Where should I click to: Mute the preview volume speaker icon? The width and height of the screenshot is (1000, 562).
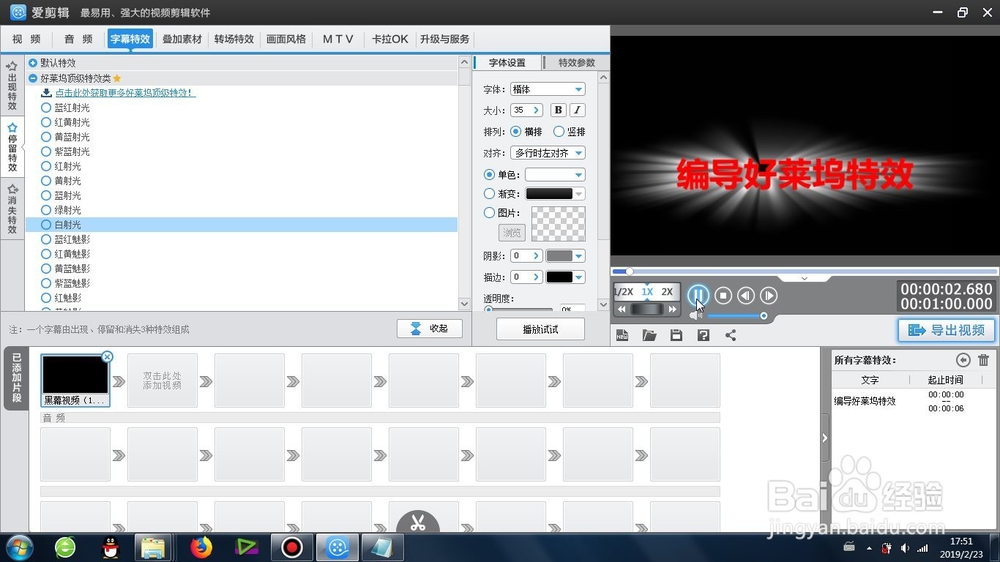695,316
